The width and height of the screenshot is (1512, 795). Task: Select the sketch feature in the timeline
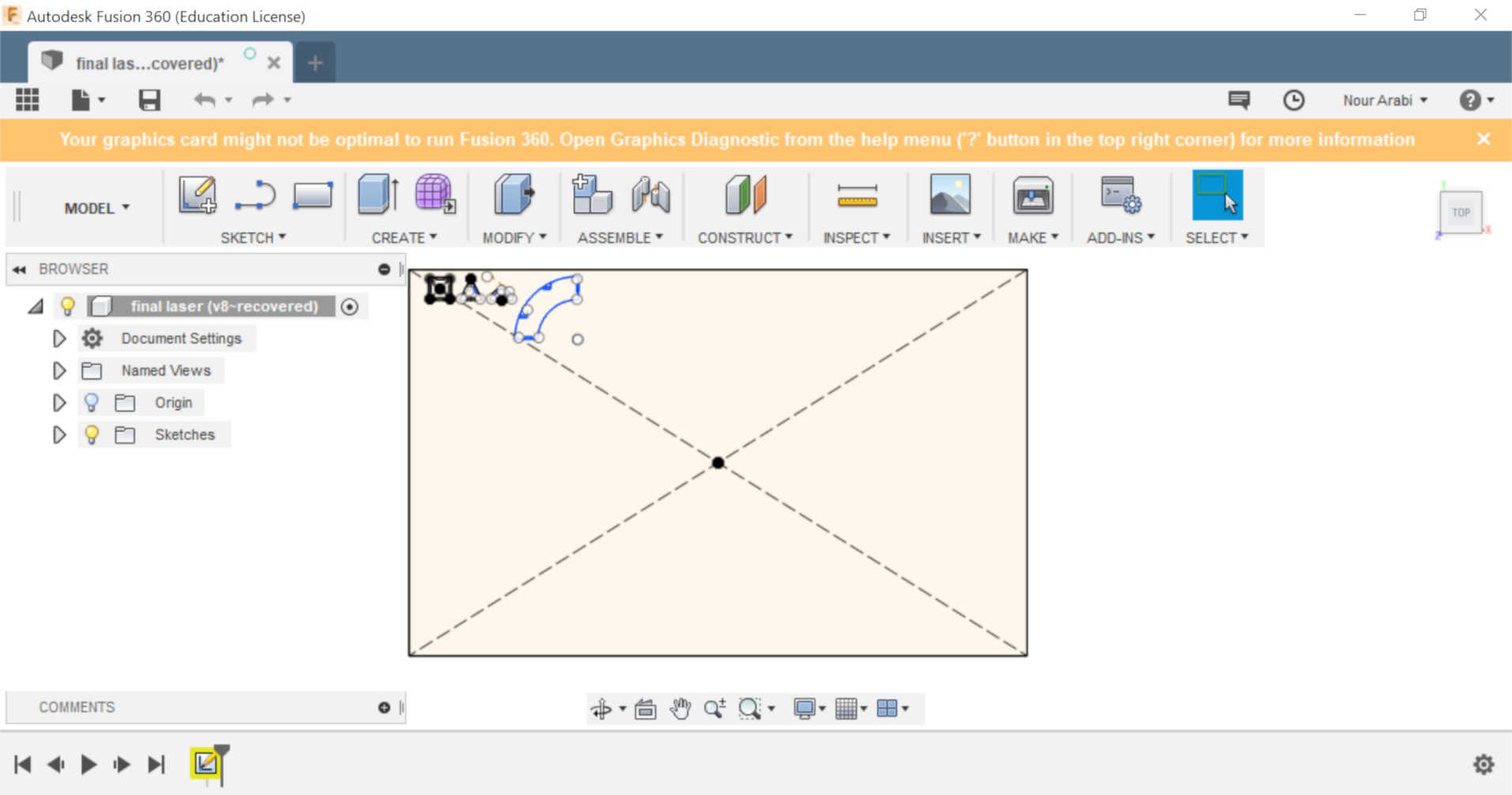(x=206, y=763)
